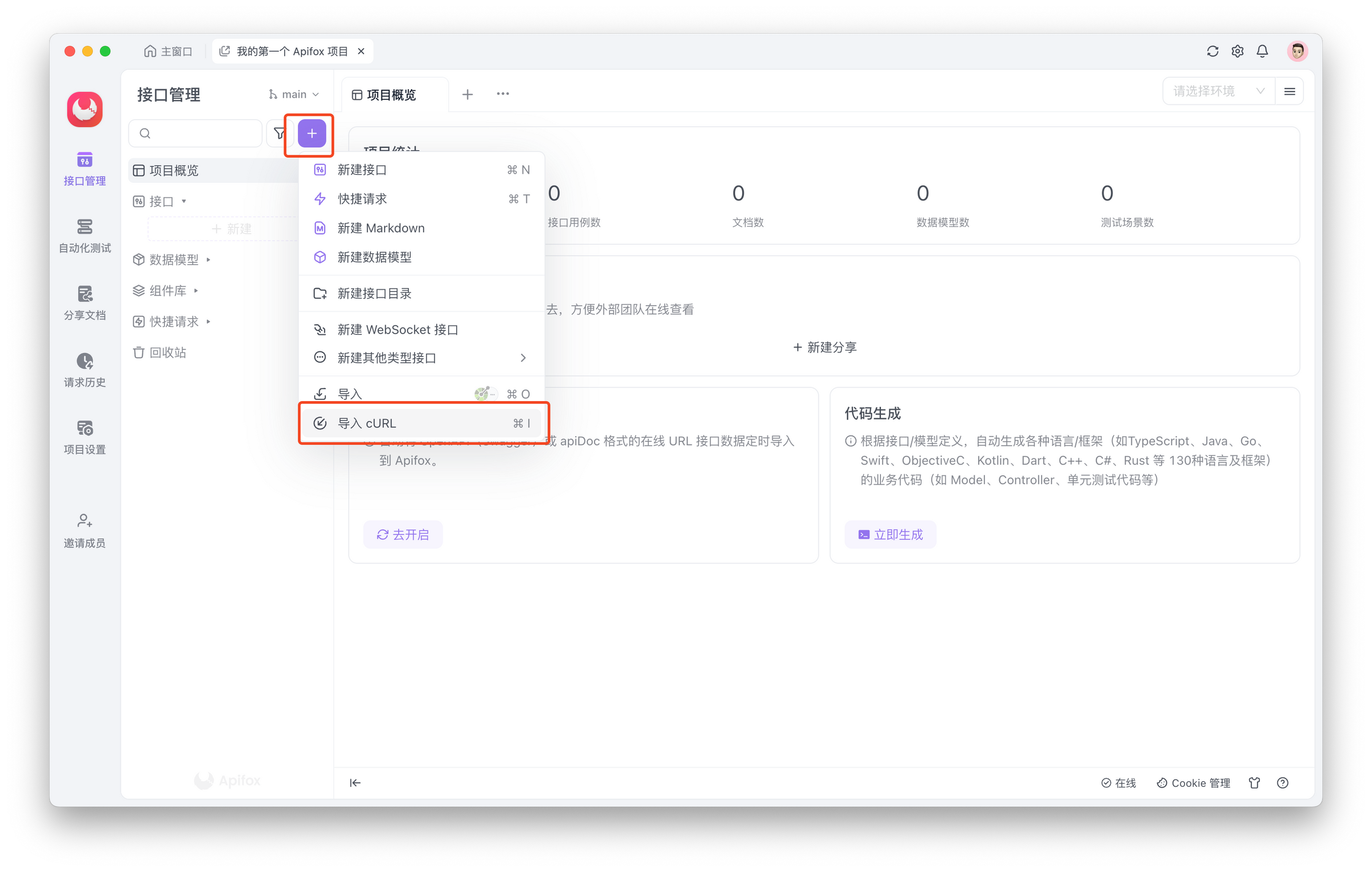Open the notification bell

pos(1262,51)
